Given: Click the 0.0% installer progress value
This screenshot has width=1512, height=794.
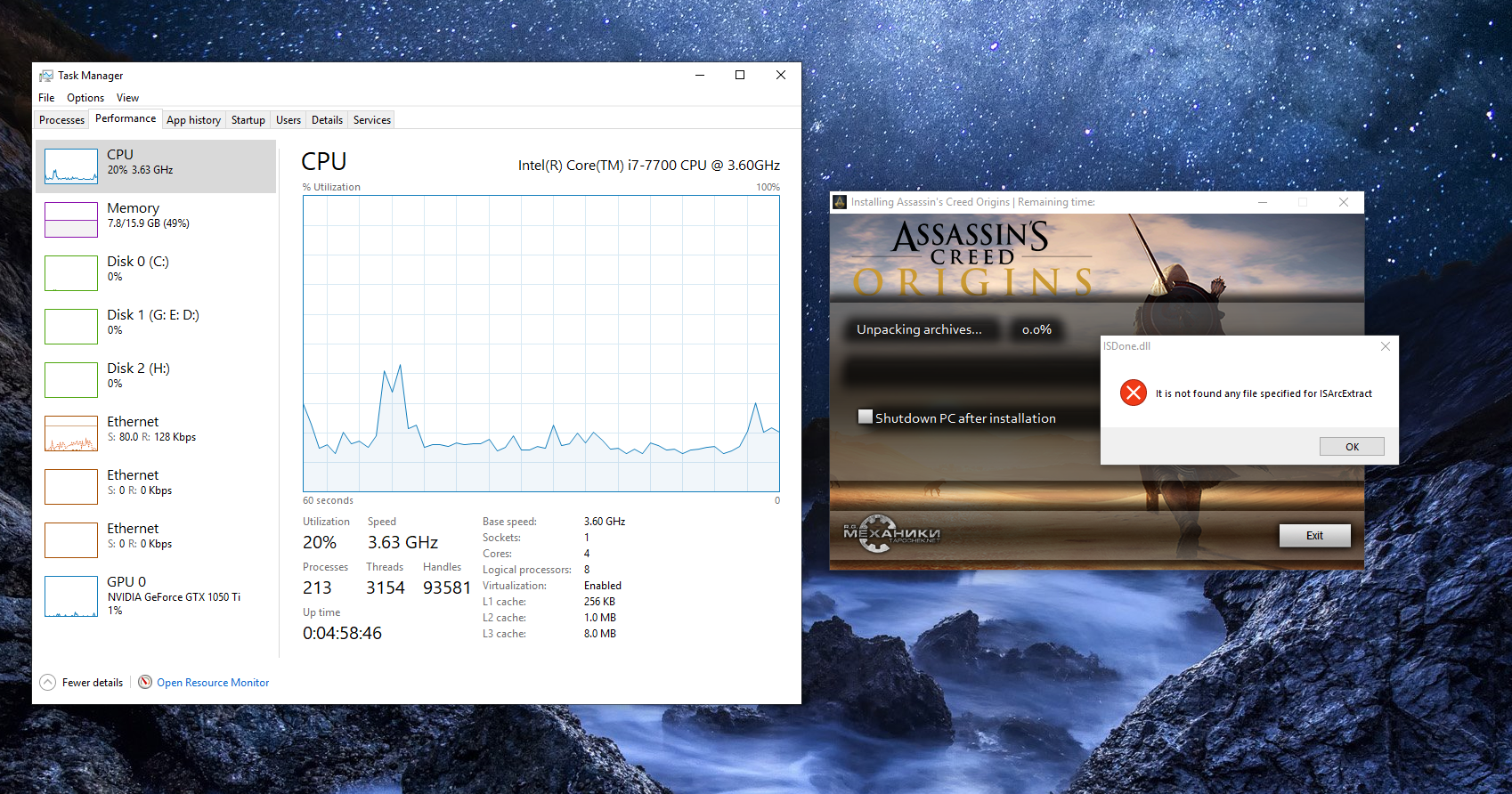Looking at the screenshot, I should pyautogui.click(x=1036, y=329).
